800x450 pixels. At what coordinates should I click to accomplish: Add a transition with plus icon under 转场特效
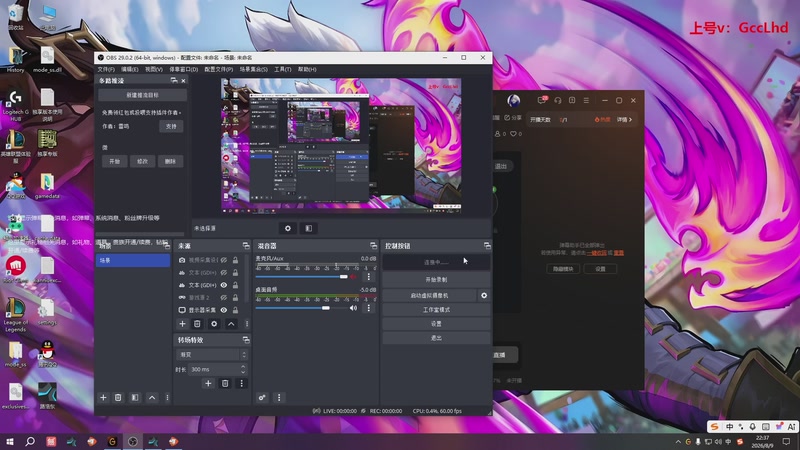[208, 383]
